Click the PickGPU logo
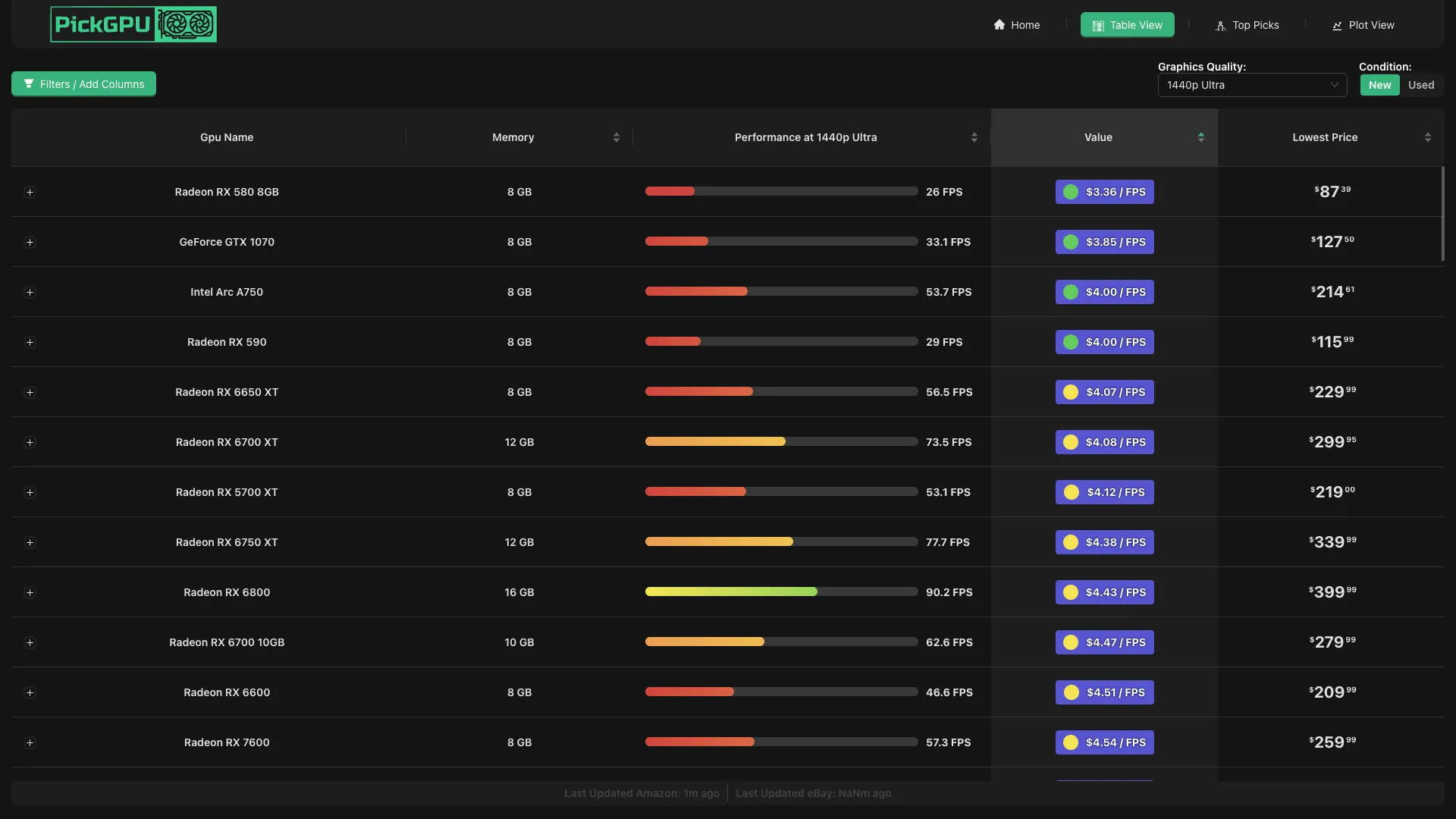Image resolution: width=1456 pixels, height=819 pixels. click(x=133, y=24)
